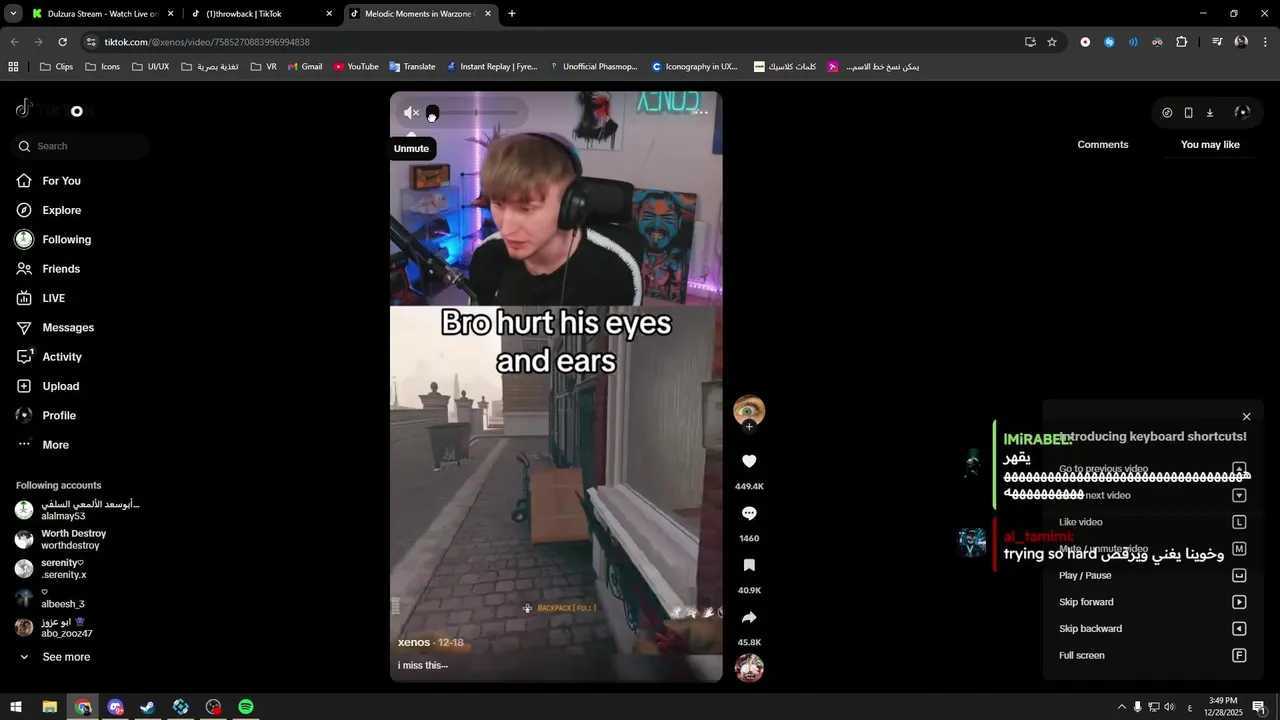The image size is (1280, 720).
Task: Click the Skip backward arrow key icon
Action: coord(1239,629)
